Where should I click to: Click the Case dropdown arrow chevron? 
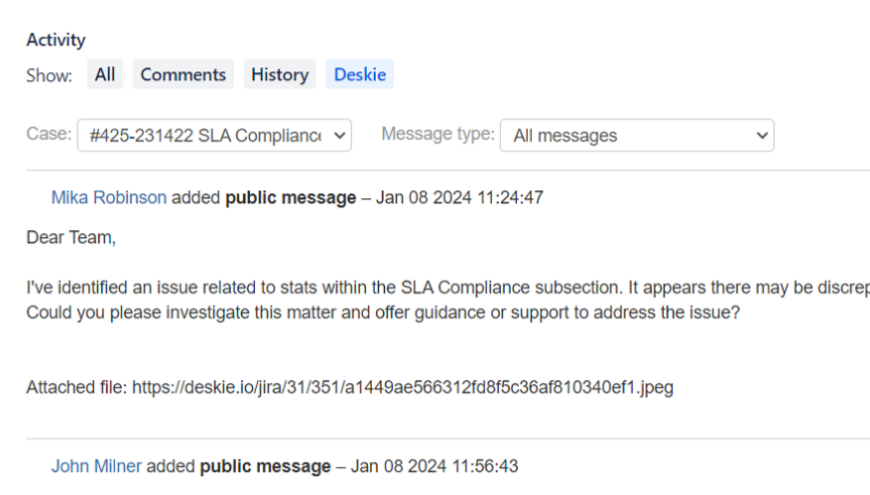click(x=338, y=135)
